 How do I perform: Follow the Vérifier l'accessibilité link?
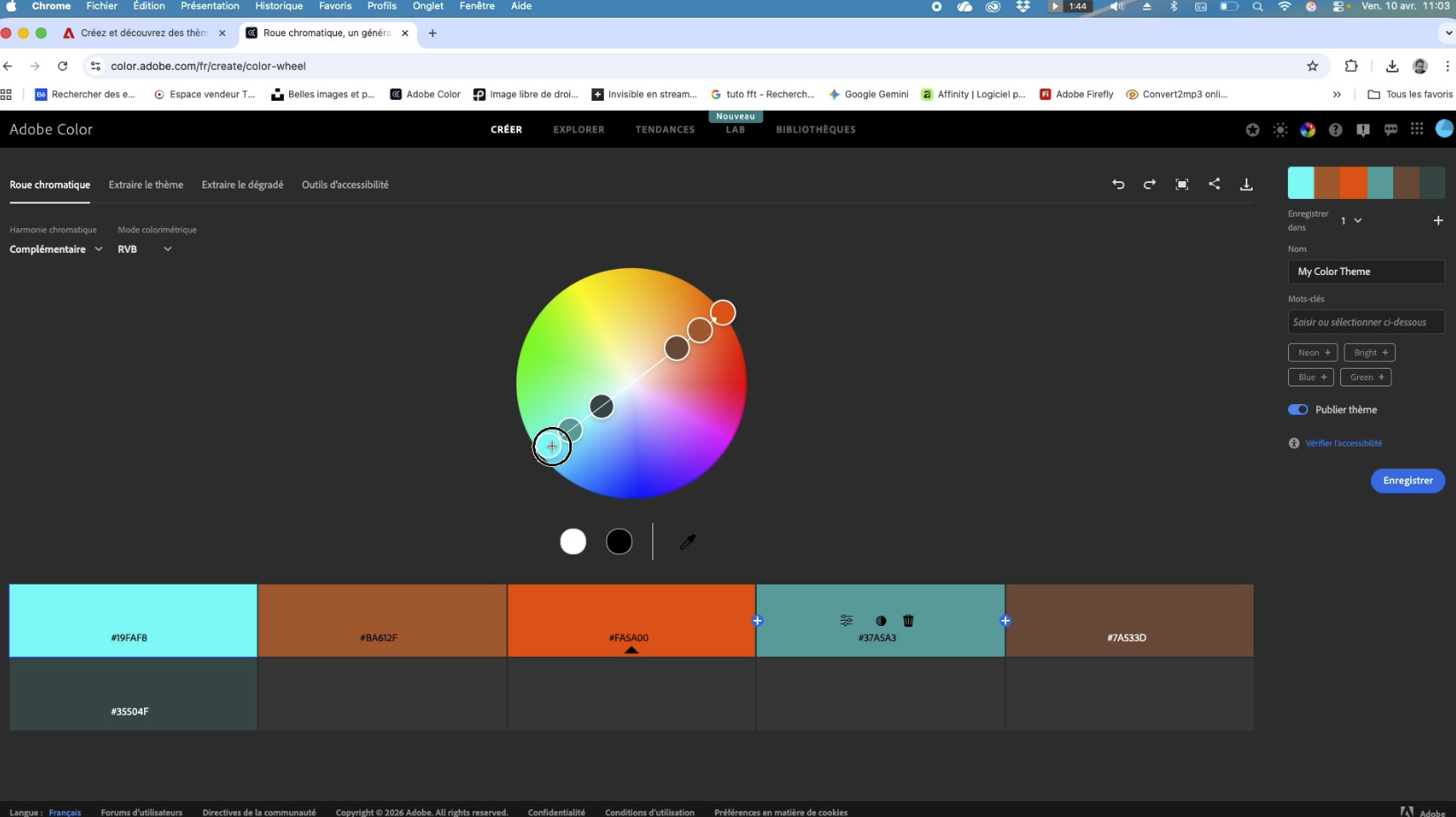pyautogui.click(x=1343, y=443)
